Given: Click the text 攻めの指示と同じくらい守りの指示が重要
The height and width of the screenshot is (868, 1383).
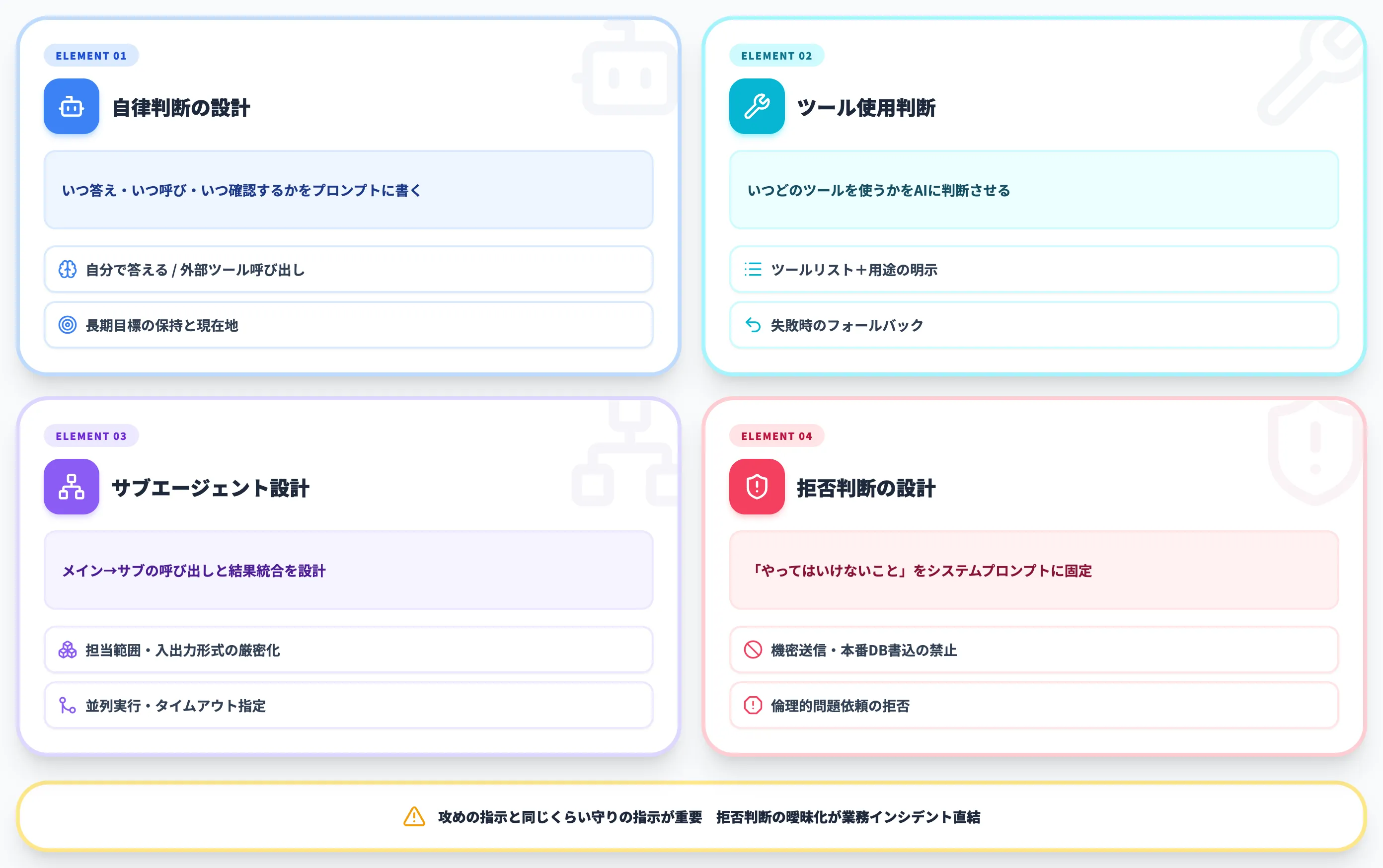Looking at the screenshot, I should click(x=570, y=817).
